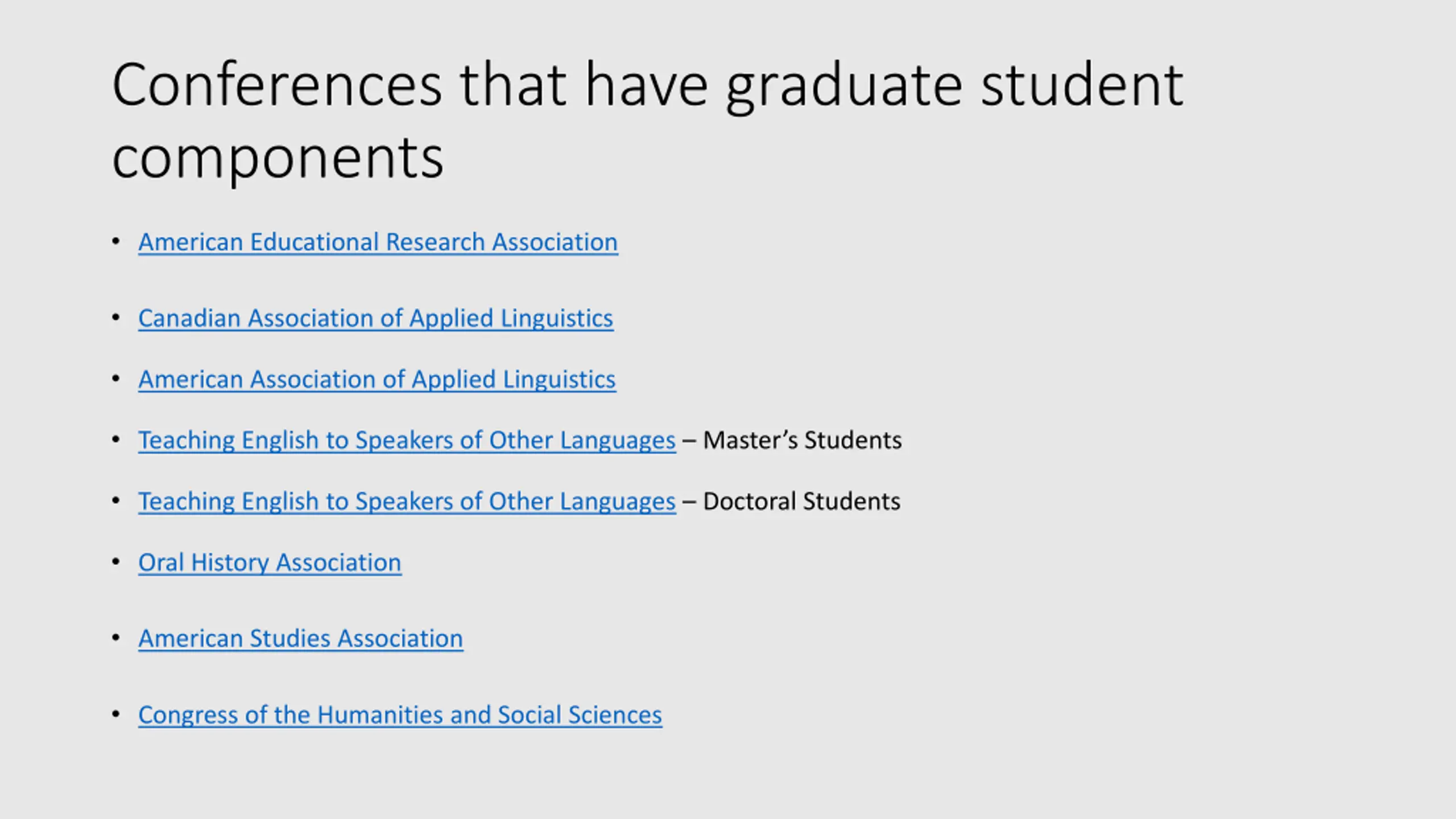Select the bullet before Oral History Association
Image resolution: width=1456 pixels, height=819 pixels.
click(x=116, y=562)
